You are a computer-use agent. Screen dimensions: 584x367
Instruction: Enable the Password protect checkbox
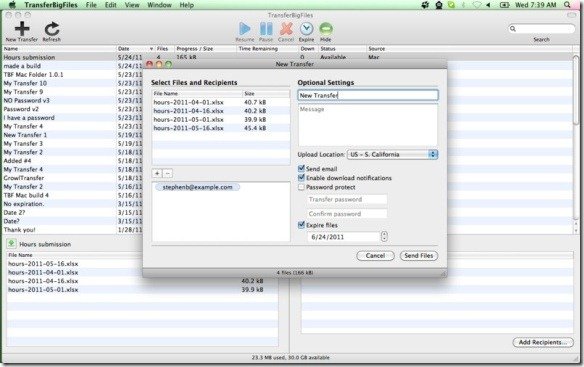301,187
